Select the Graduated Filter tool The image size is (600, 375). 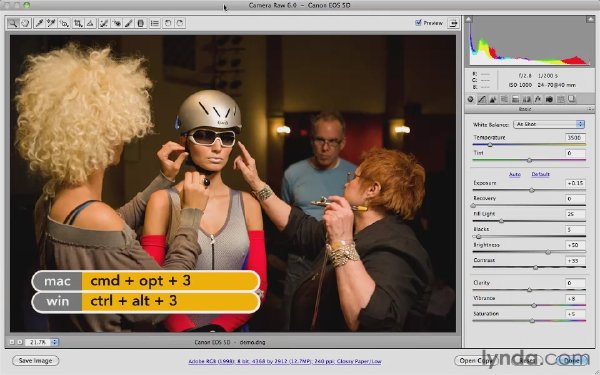141,23
